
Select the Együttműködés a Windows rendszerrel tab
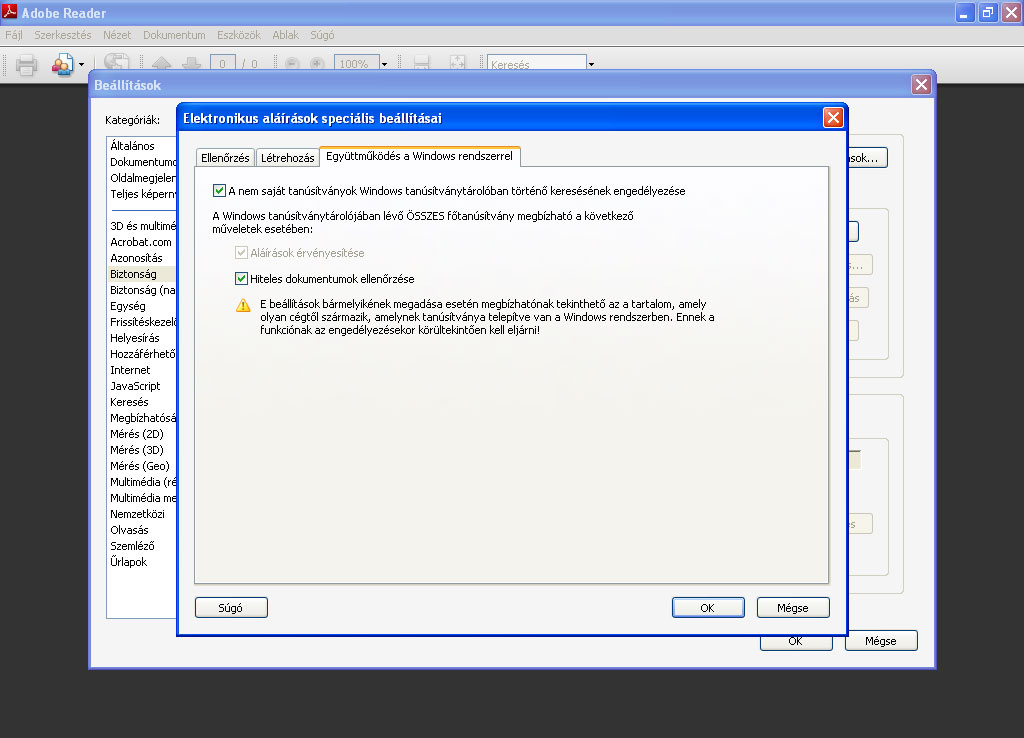pyautogui.click(x=419, y=156)
